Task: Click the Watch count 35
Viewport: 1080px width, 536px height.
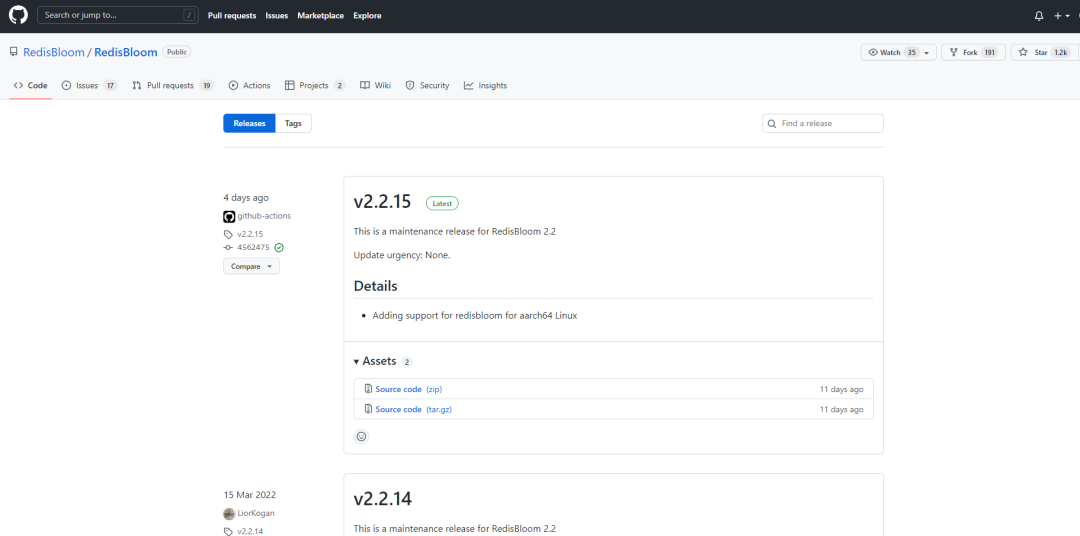Action: pos(912,52)
